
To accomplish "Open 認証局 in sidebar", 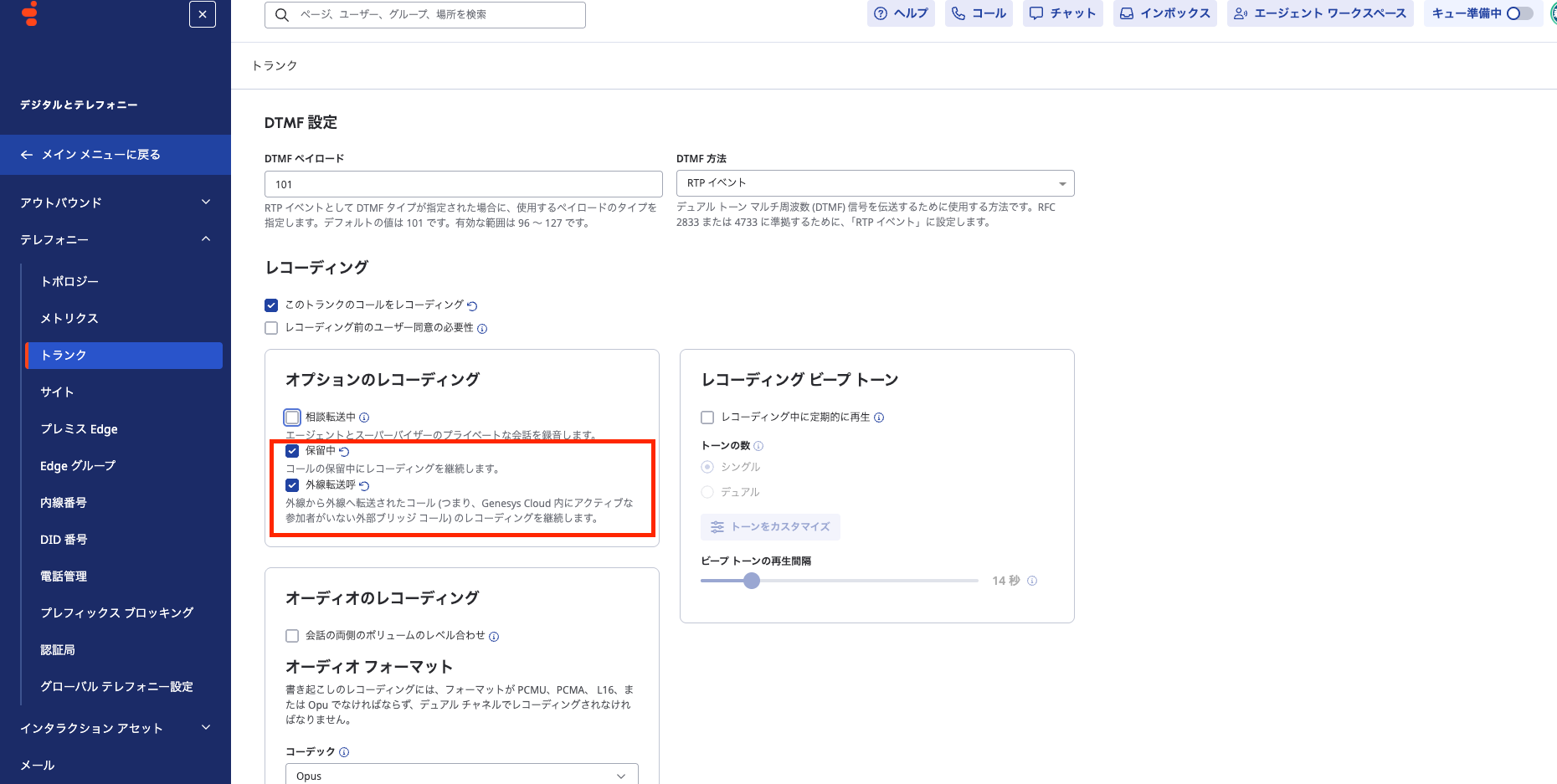I will coord(58,649).
